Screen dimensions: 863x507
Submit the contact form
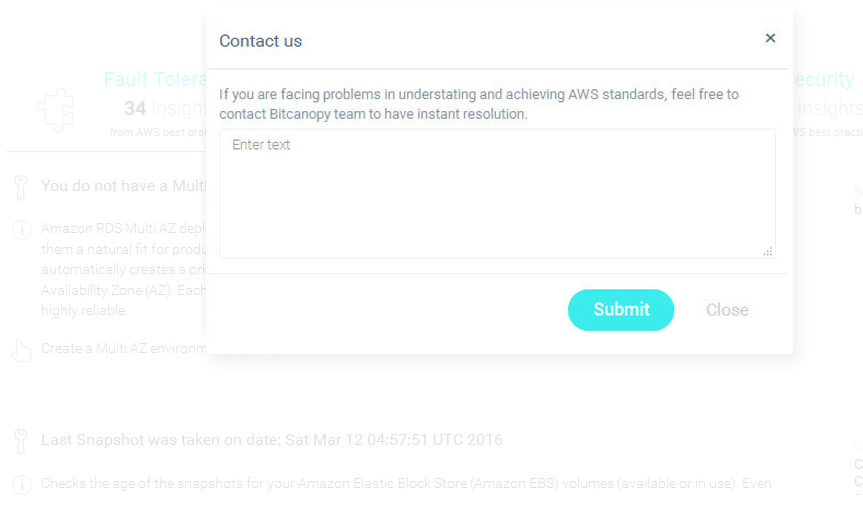click(621, 310)
